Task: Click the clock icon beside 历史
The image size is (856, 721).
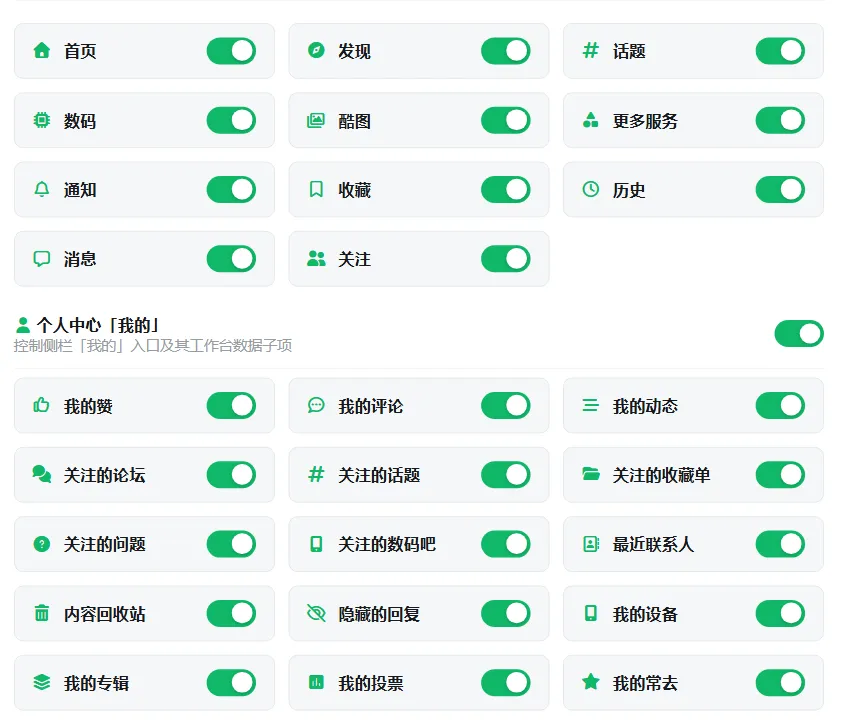Action: click(x=591, y=189)
